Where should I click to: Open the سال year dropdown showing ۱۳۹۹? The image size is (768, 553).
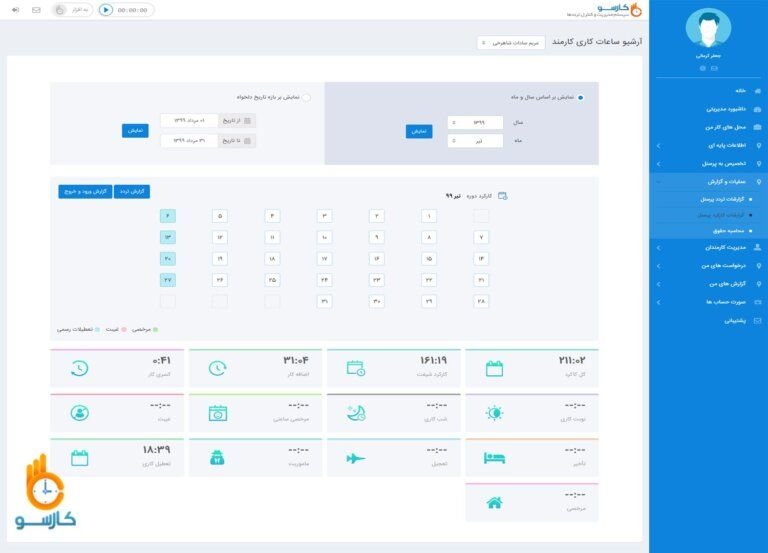point(475,122)
